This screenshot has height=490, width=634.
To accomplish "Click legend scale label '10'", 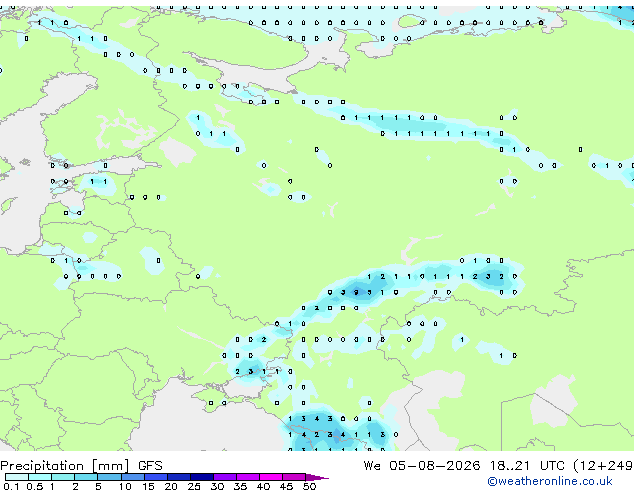I will [125, 486].
